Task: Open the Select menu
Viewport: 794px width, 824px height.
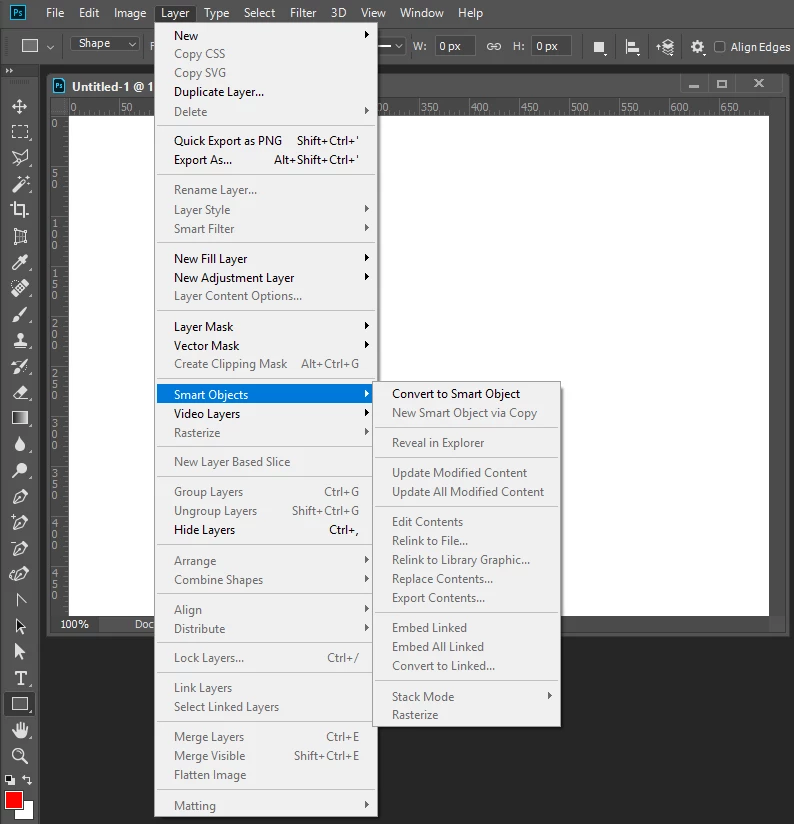Action: click(x=259, y=13)
